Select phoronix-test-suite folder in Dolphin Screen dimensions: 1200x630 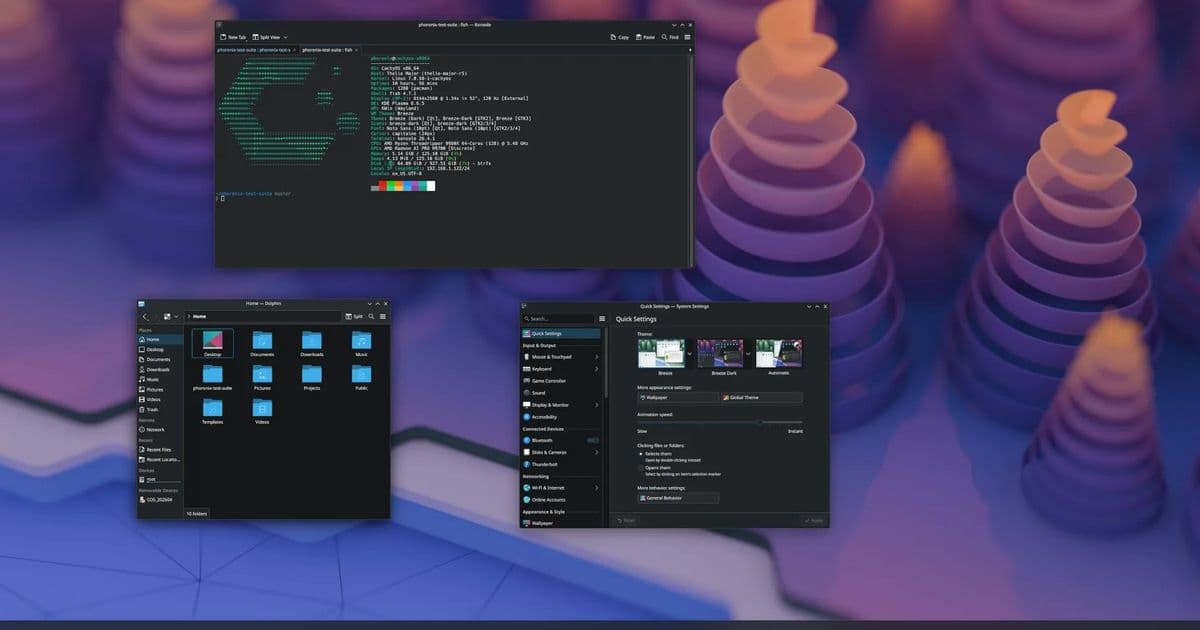[x=212, y=377]
